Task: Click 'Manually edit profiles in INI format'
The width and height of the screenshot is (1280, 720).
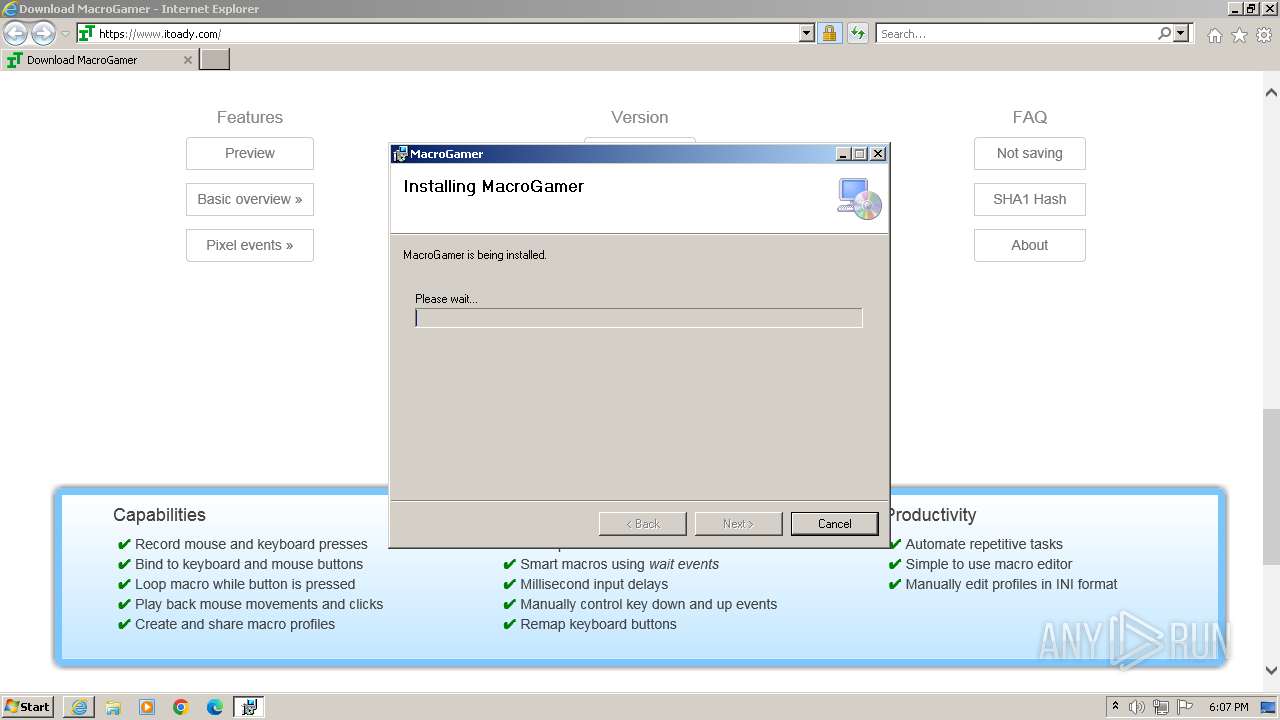Action: tap(1011, 584)
